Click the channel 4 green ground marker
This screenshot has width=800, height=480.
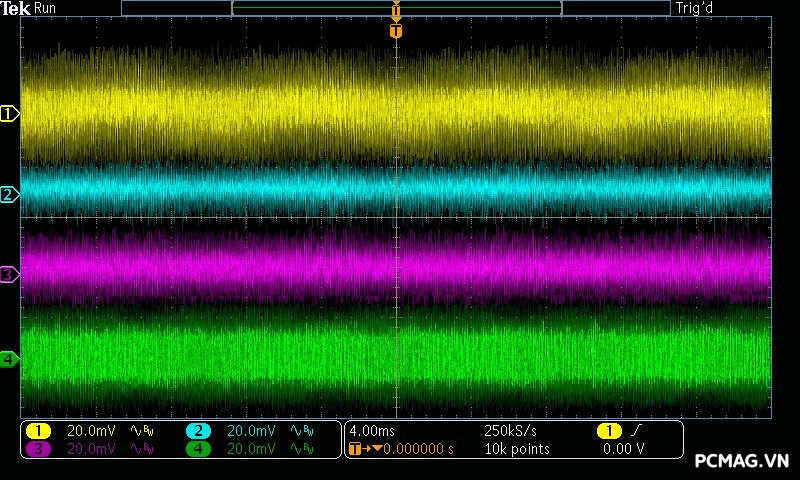[10, 359]
